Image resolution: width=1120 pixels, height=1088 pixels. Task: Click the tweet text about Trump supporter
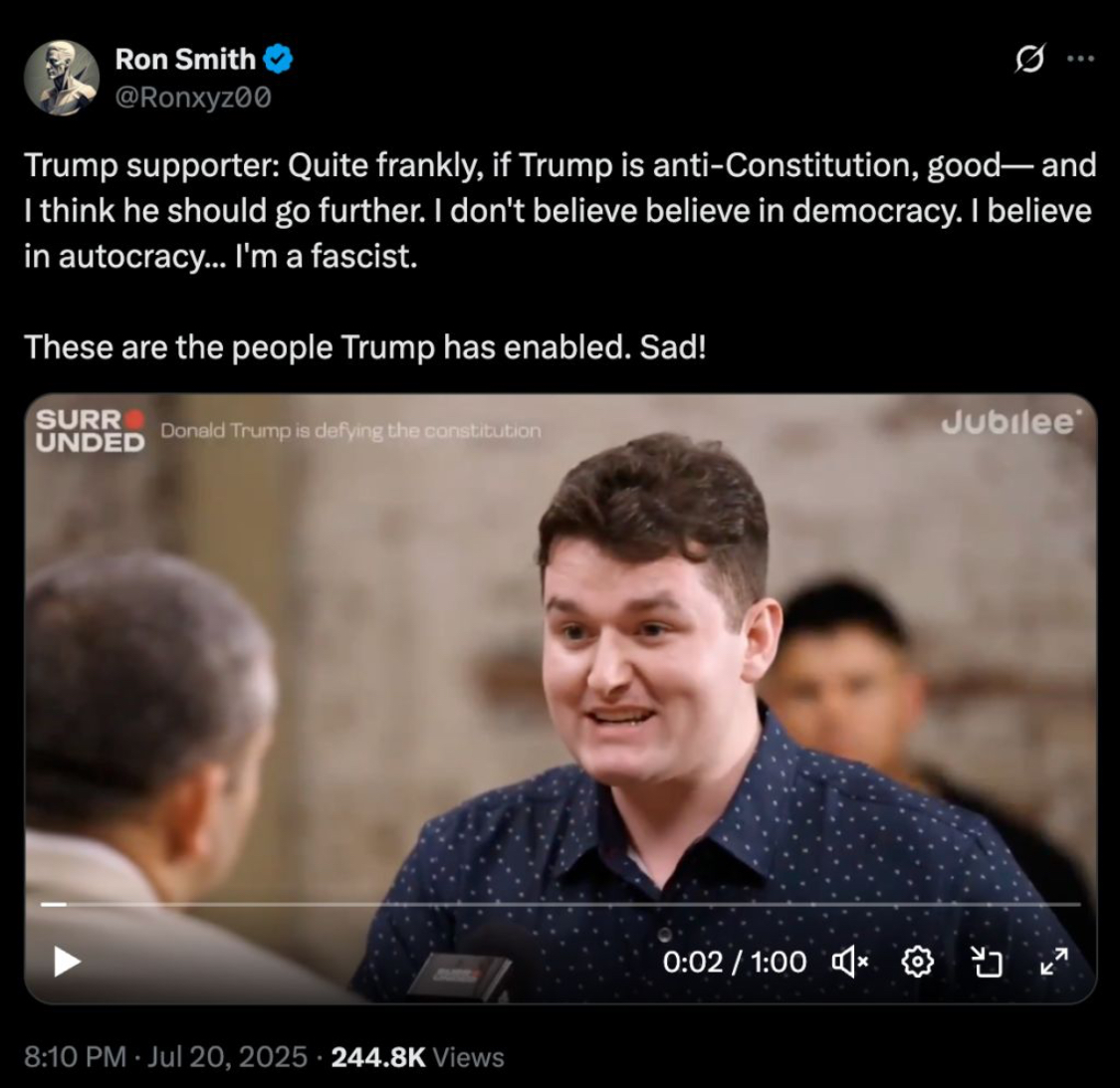pyautogui.click(x=560, y=210)
